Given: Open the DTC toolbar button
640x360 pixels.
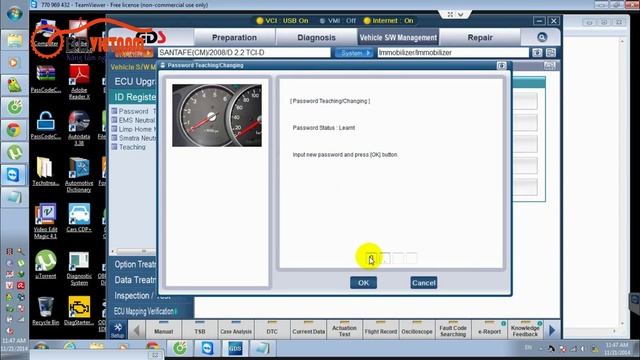Looking at the screenshot, I should [x=272, y=330].
